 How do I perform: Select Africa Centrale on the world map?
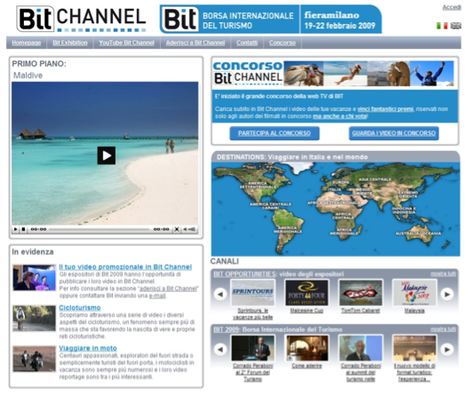pos(344,216)
